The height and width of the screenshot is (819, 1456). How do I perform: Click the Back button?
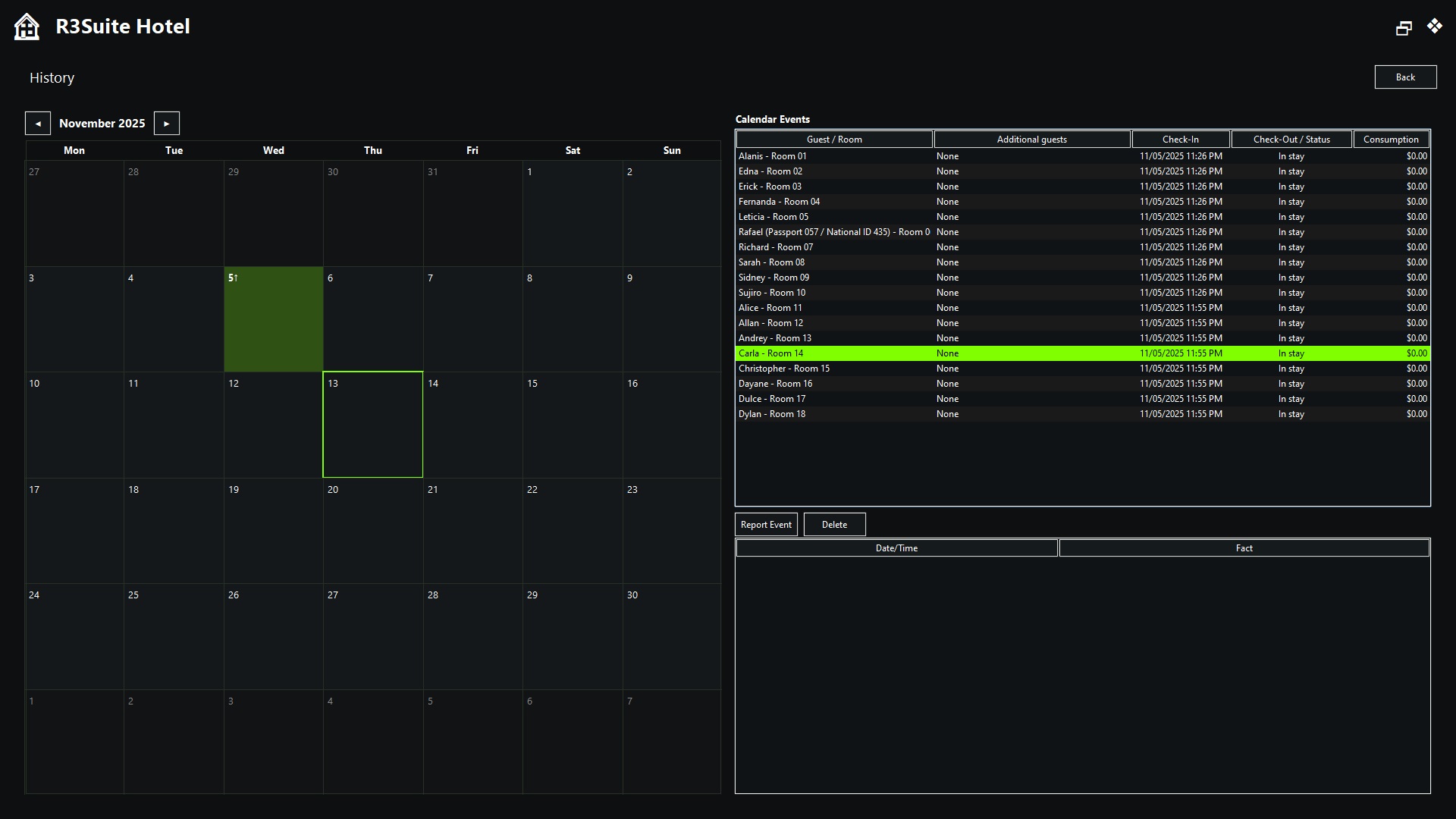click(1405, 77)
